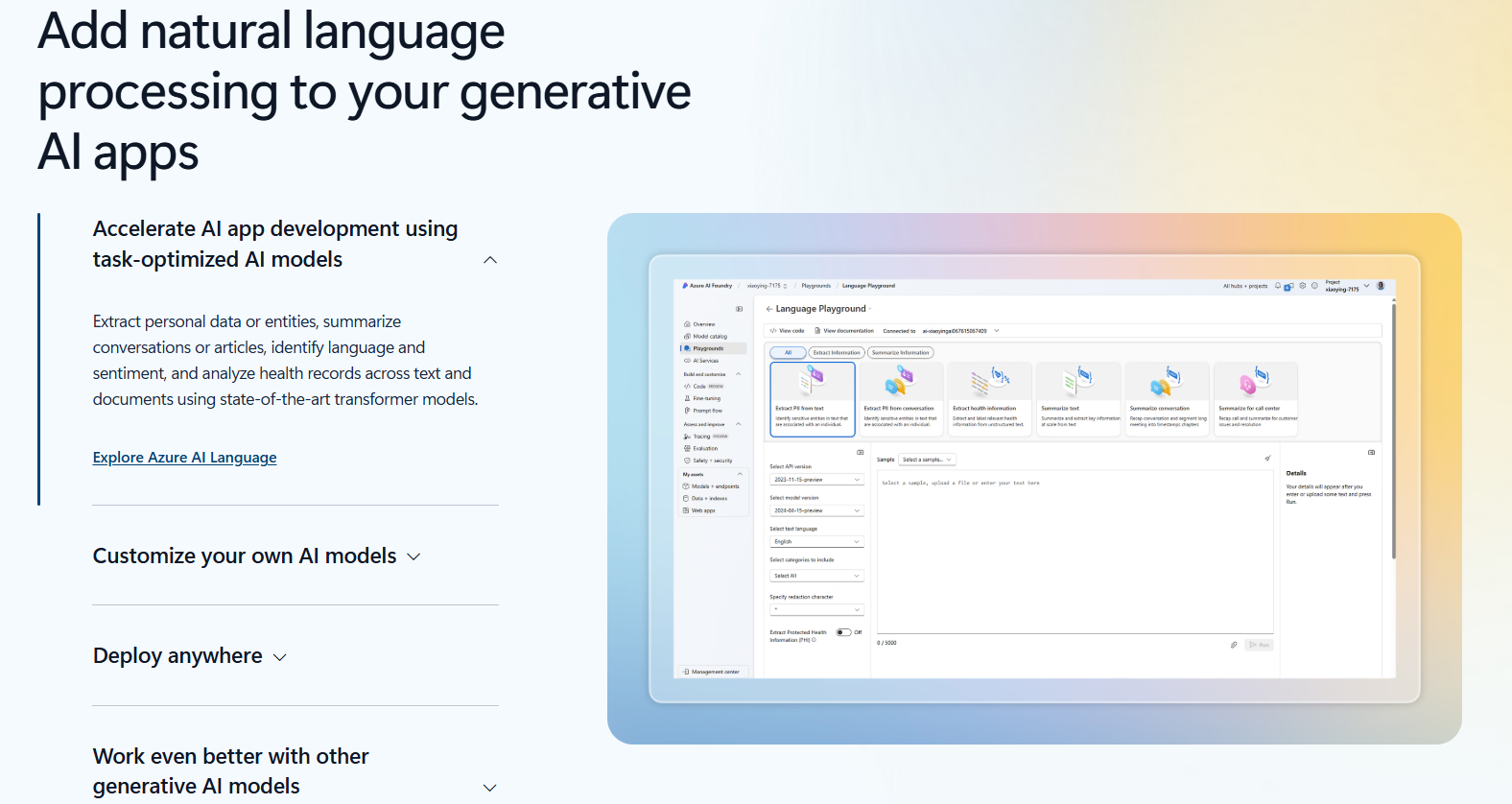Open the Select a sample dropdown
The image size is (1512, 804).
coord(927,460)
